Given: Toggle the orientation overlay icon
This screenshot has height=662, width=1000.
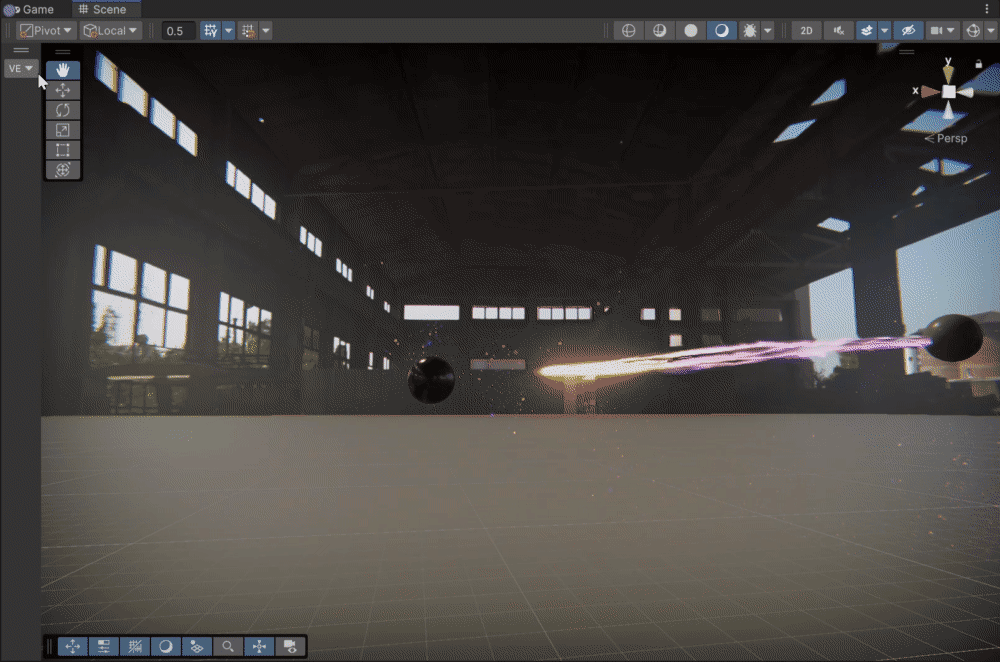Looking at the screenshot, I should tap(259, 647).
